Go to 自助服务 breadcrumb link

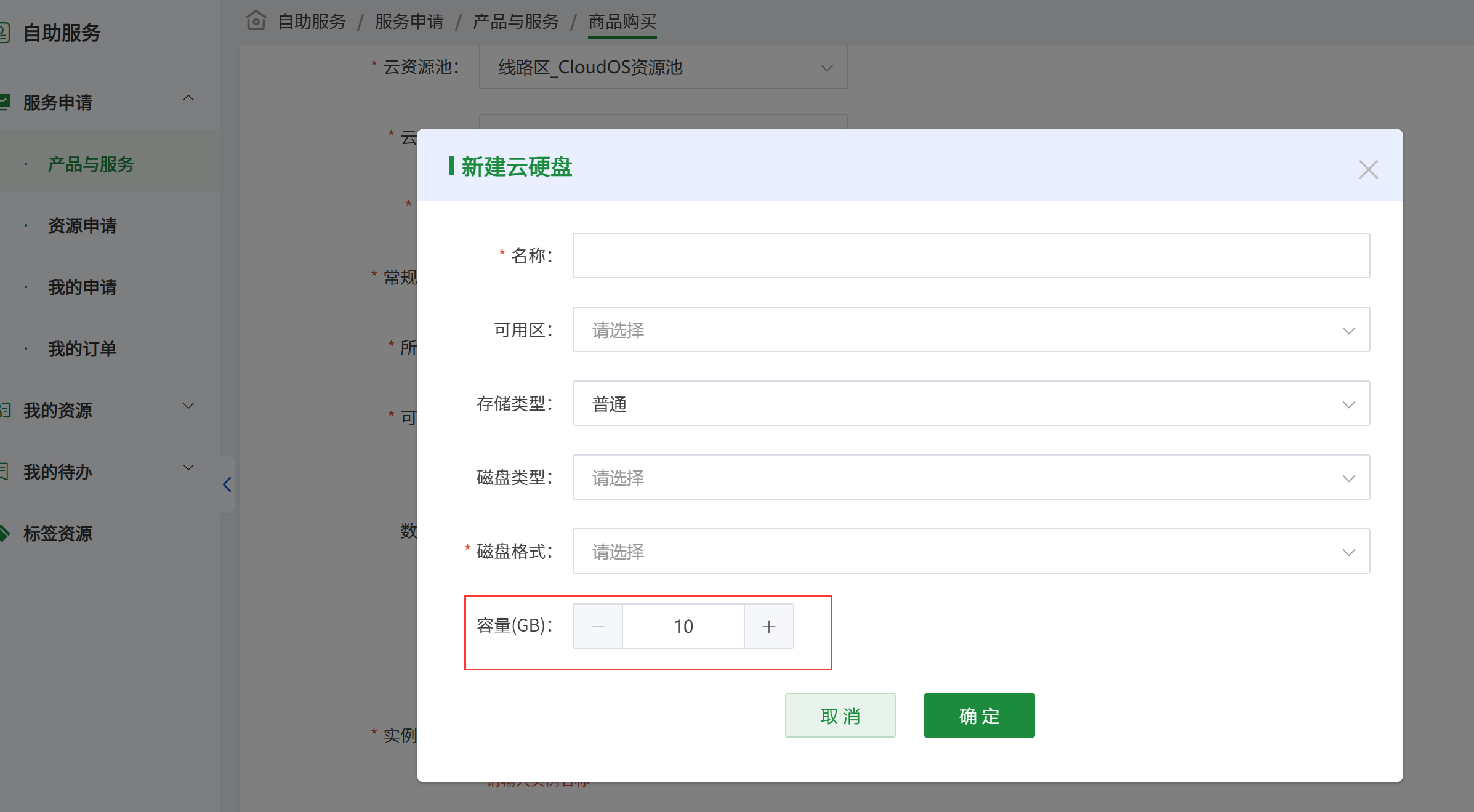click(x=312, y=22)
